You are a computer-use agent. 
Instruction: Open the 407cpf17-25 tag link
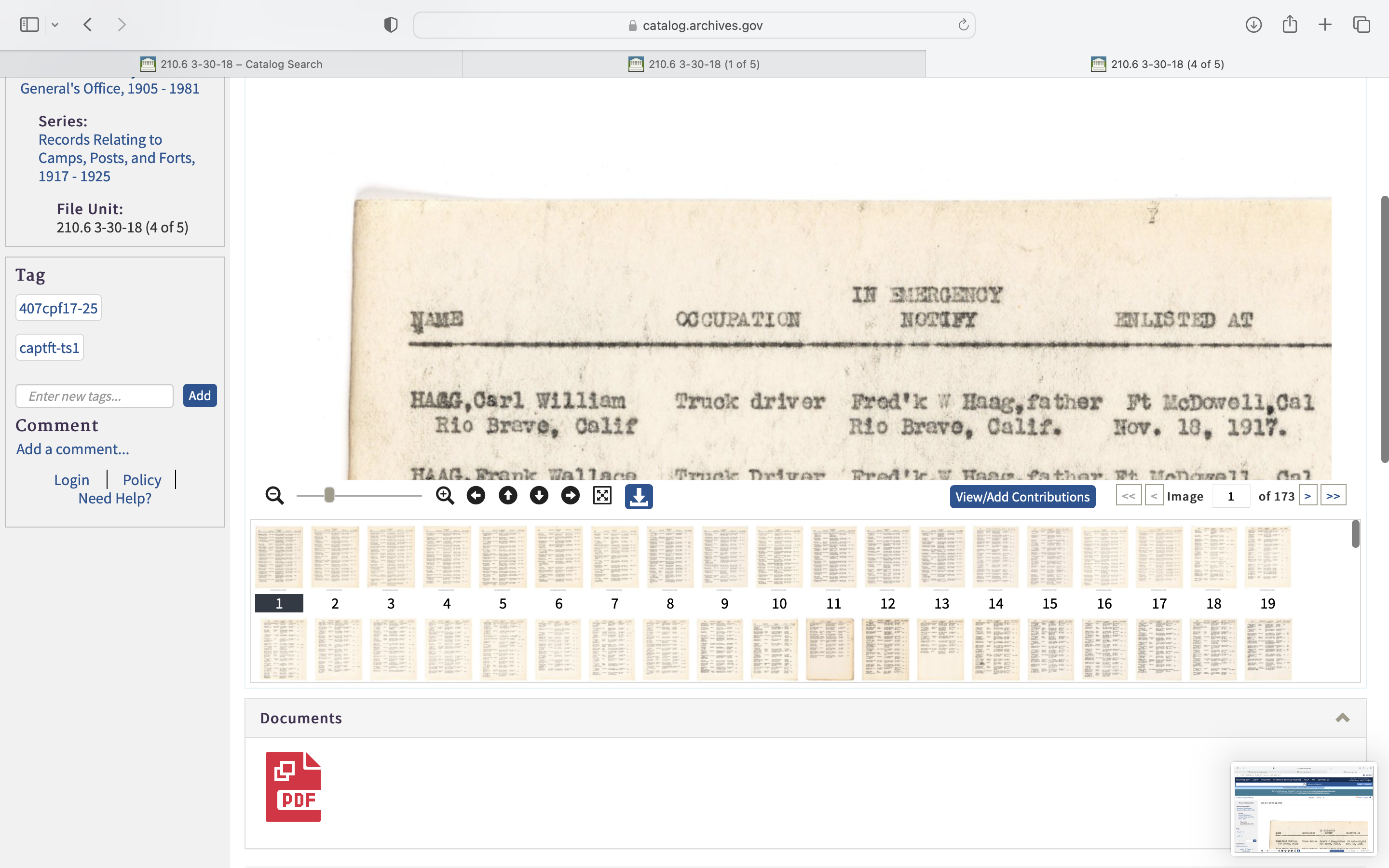tap(58, 308)
